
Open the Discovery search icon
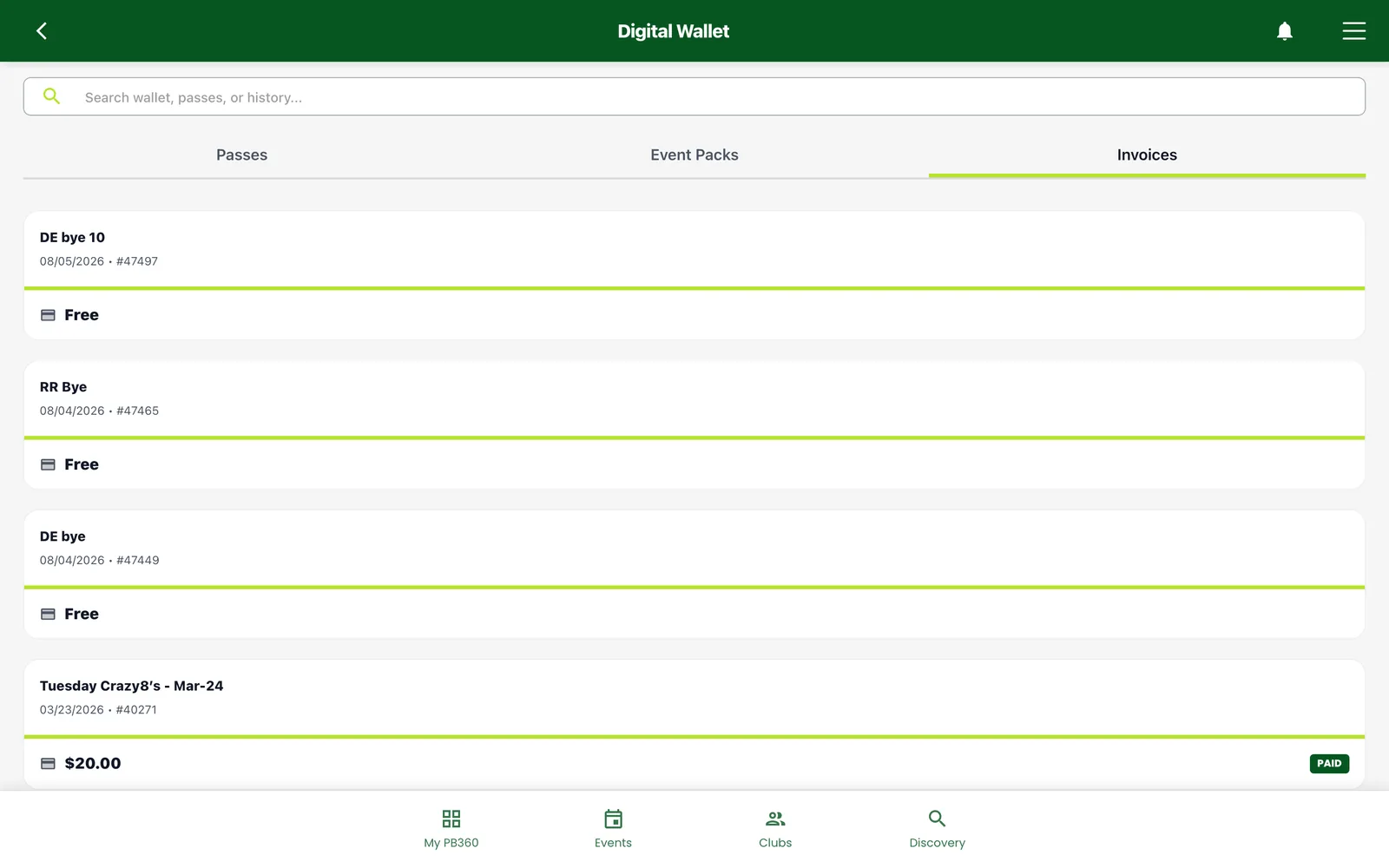point(937,819)
